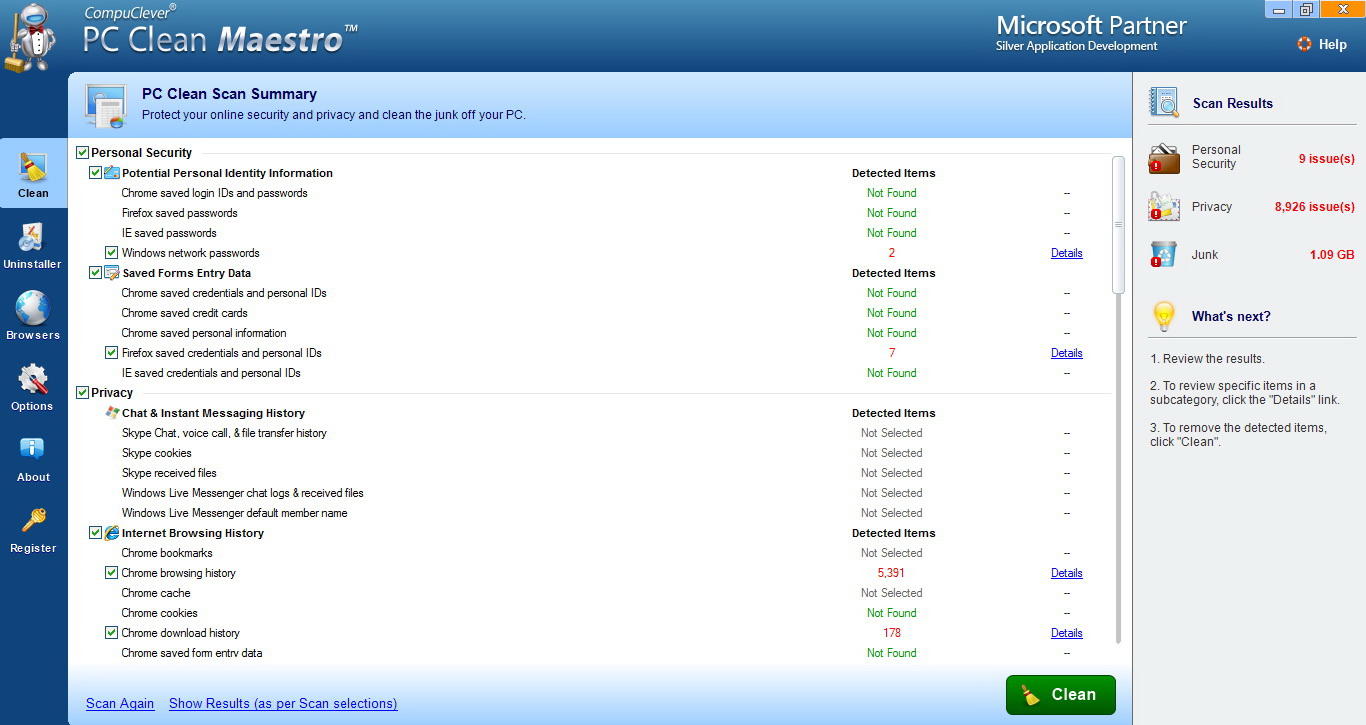Uncheck the Privacy group checkbox
The image size is (1366, 725).
click(83, 393)
